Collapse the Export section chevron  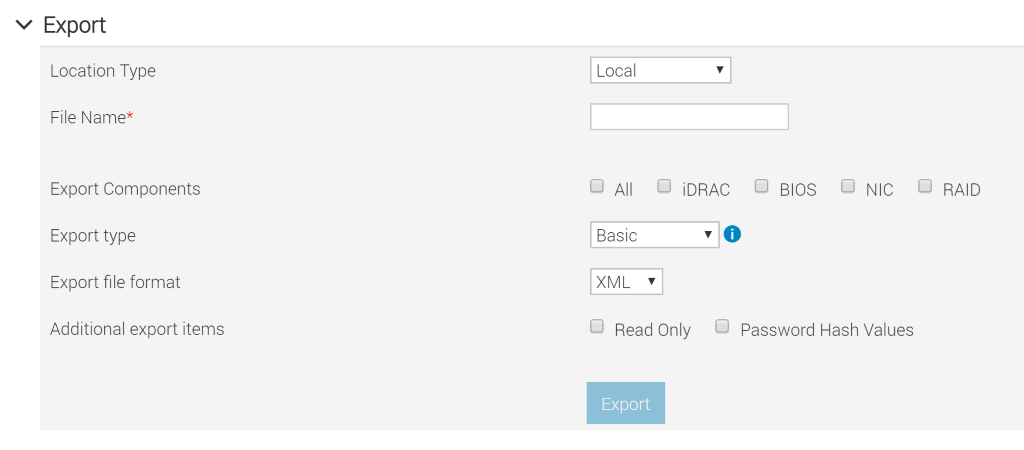click(24, 25)
